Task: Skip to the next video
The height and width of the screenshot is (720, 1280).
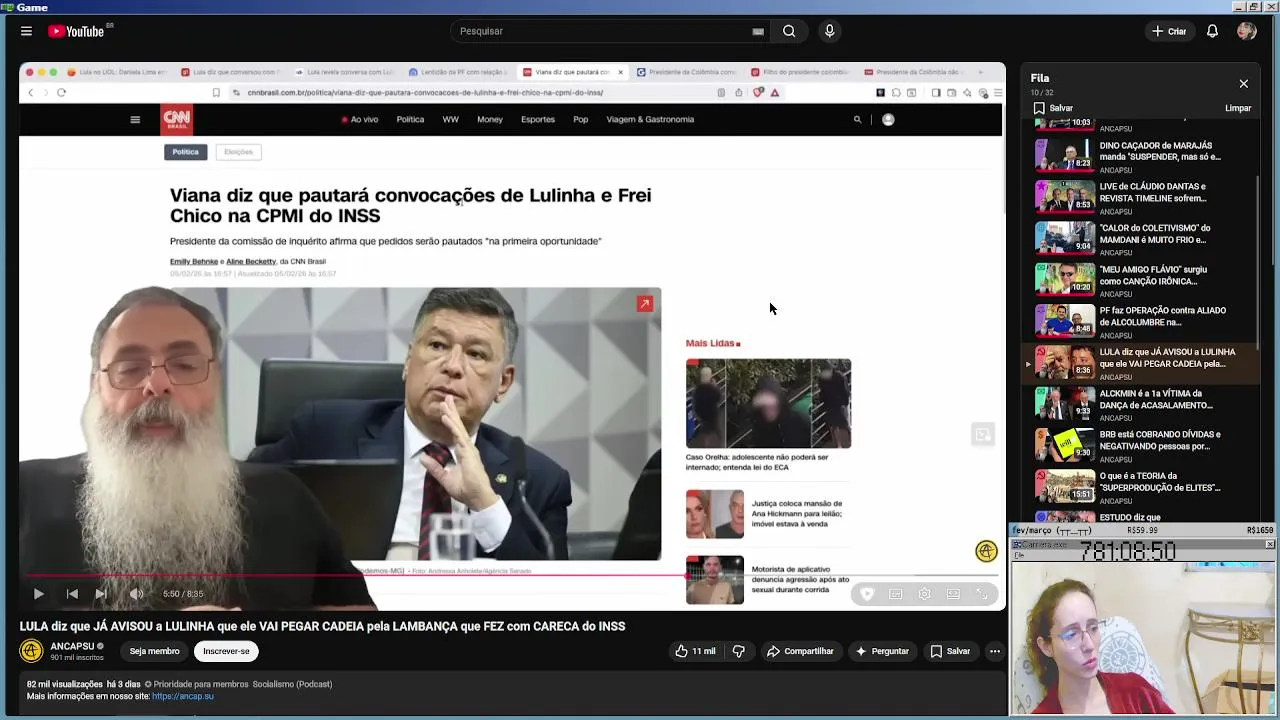Action: pos(101,594)
